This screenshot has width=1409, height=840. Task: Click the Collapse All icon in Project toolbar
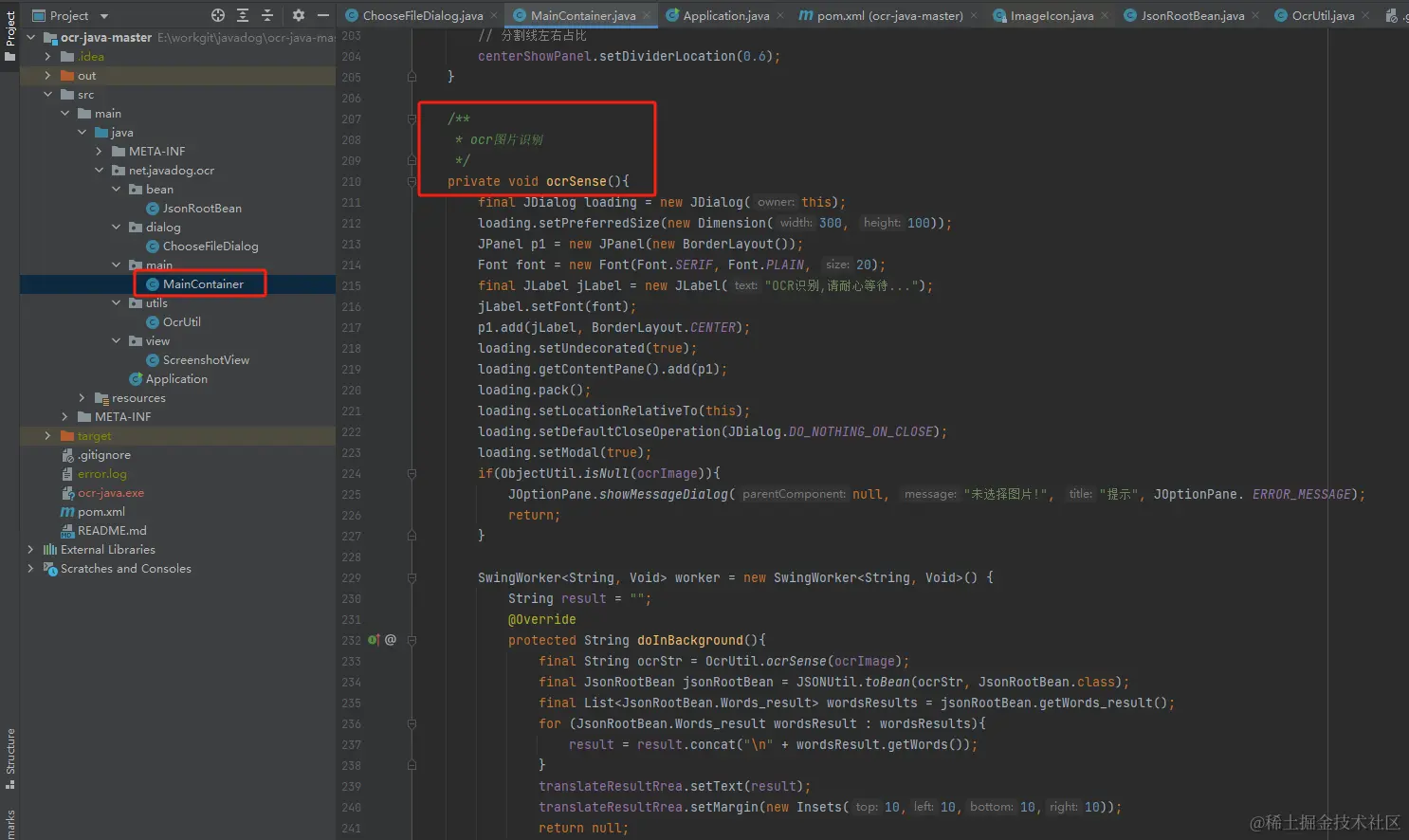[266, 15]
